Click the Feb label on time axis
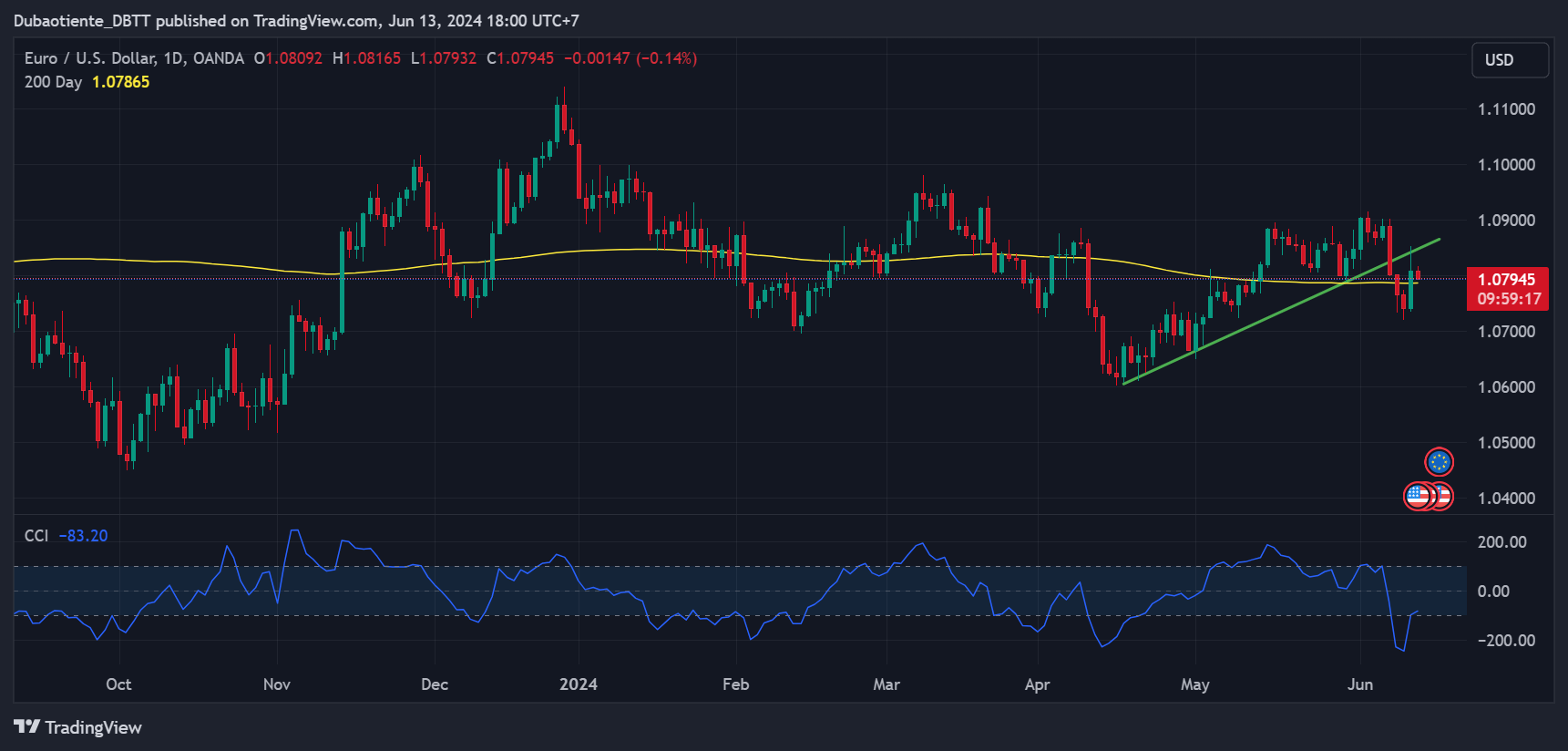 pos(735,684)
